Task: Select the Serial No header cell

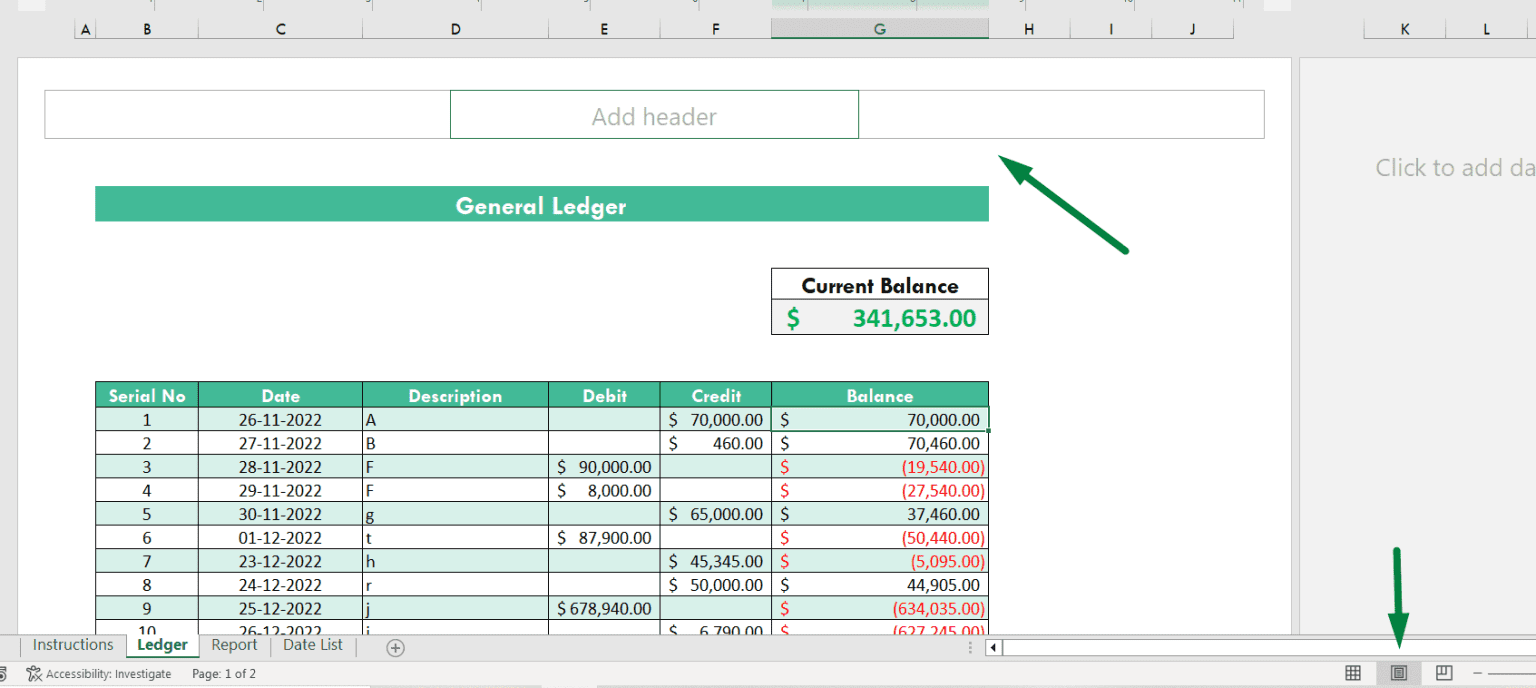Action: pos(146,395)
